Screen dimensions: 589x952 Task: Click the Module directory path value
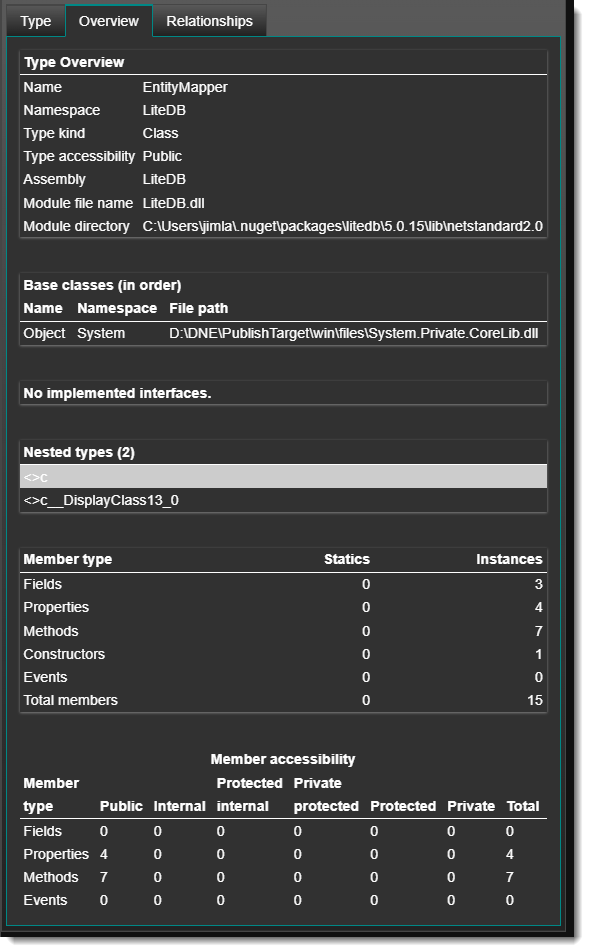pos(342,226)
